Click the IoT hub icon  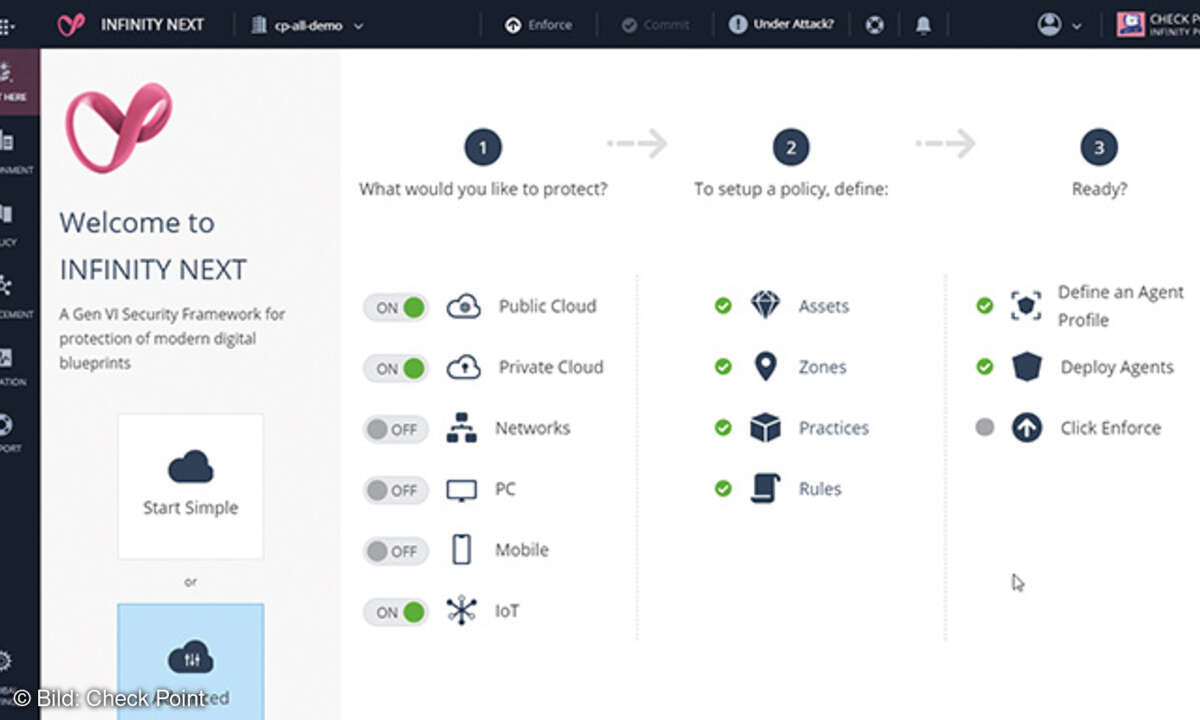[x=461, y=611]
